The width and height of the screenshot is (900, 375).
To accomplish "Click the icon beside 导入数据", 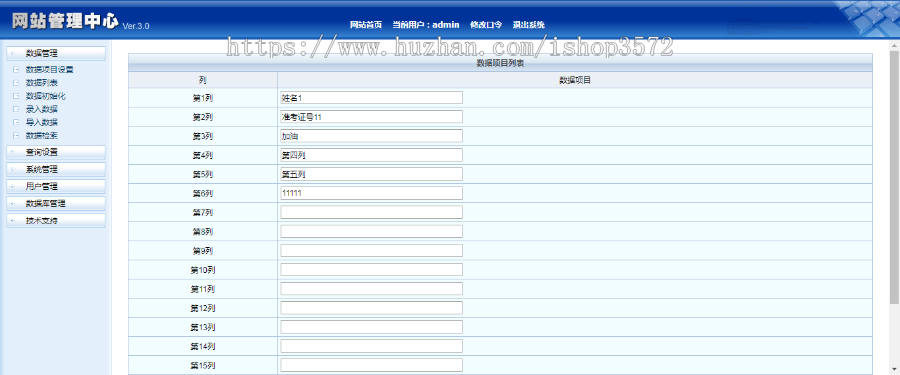I will point(15,122).
